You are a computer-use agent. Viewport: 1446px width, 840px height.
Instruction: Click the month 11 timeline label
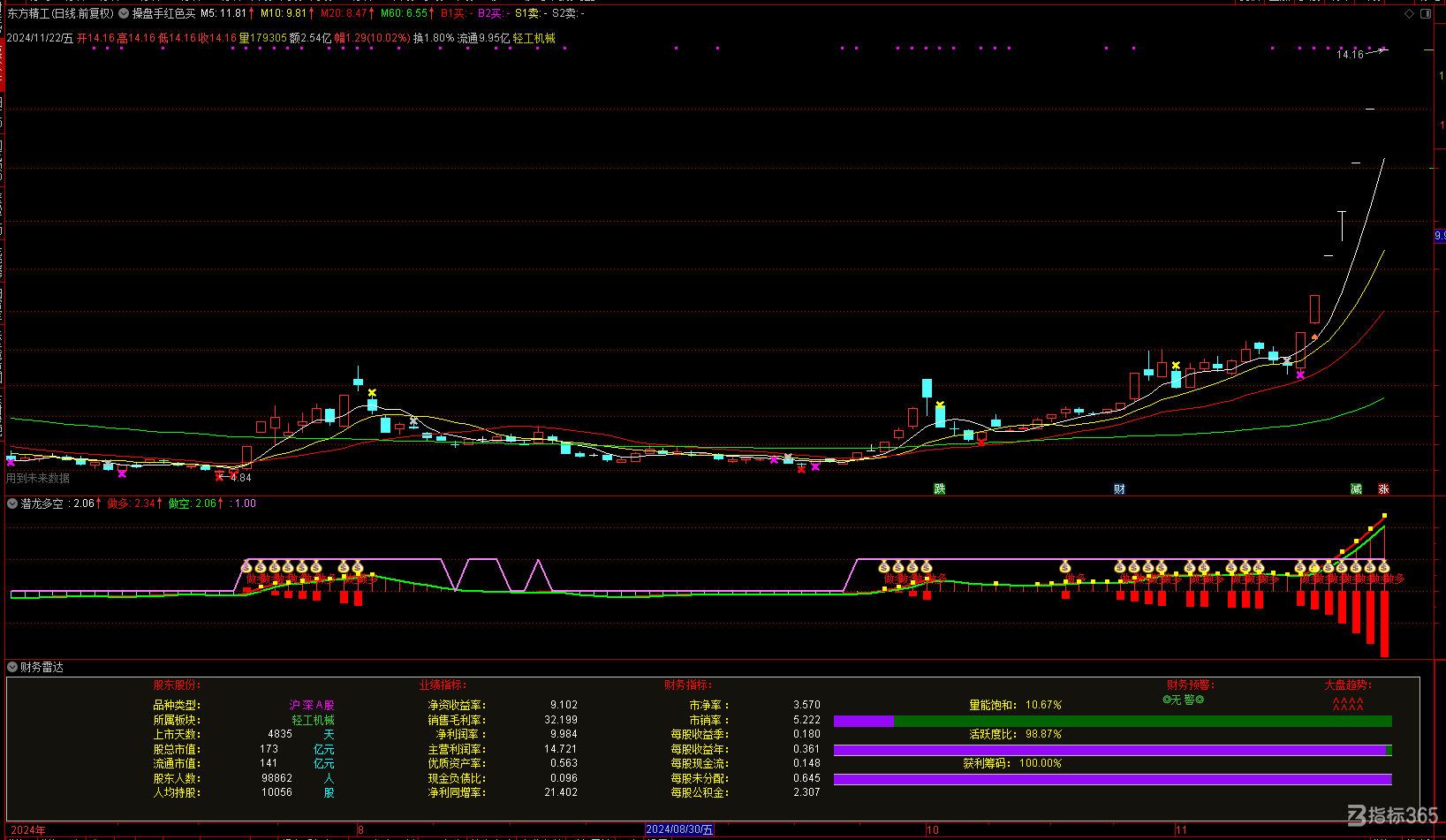(1181, 830)
